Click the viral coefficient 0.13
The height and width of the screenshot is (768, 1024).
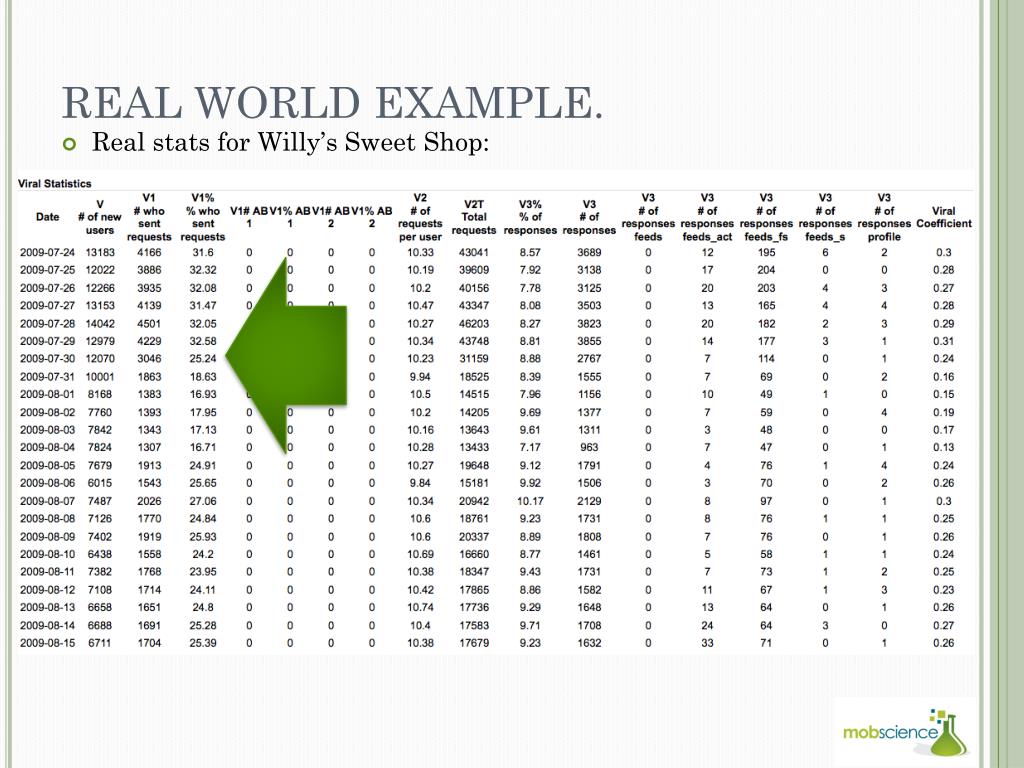pyautogui.click(x=944, y=447)
